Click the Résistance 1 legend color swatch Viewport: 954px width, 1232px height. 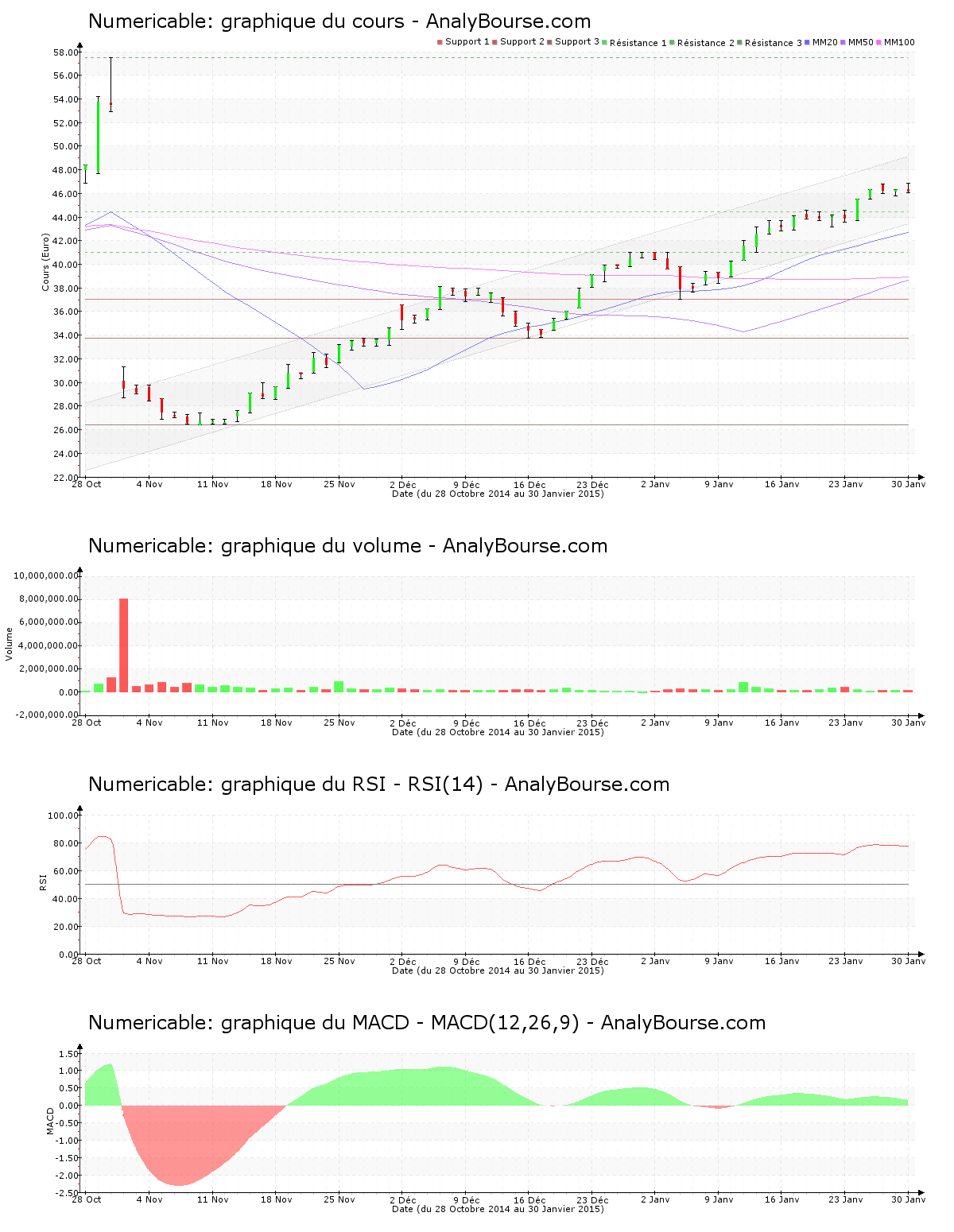click(x=605, y=42)
